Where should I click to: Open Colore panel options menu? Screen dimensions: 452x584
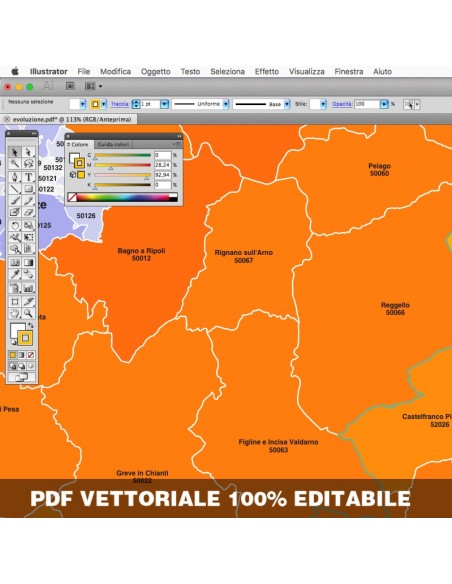[x=177, y=144]
